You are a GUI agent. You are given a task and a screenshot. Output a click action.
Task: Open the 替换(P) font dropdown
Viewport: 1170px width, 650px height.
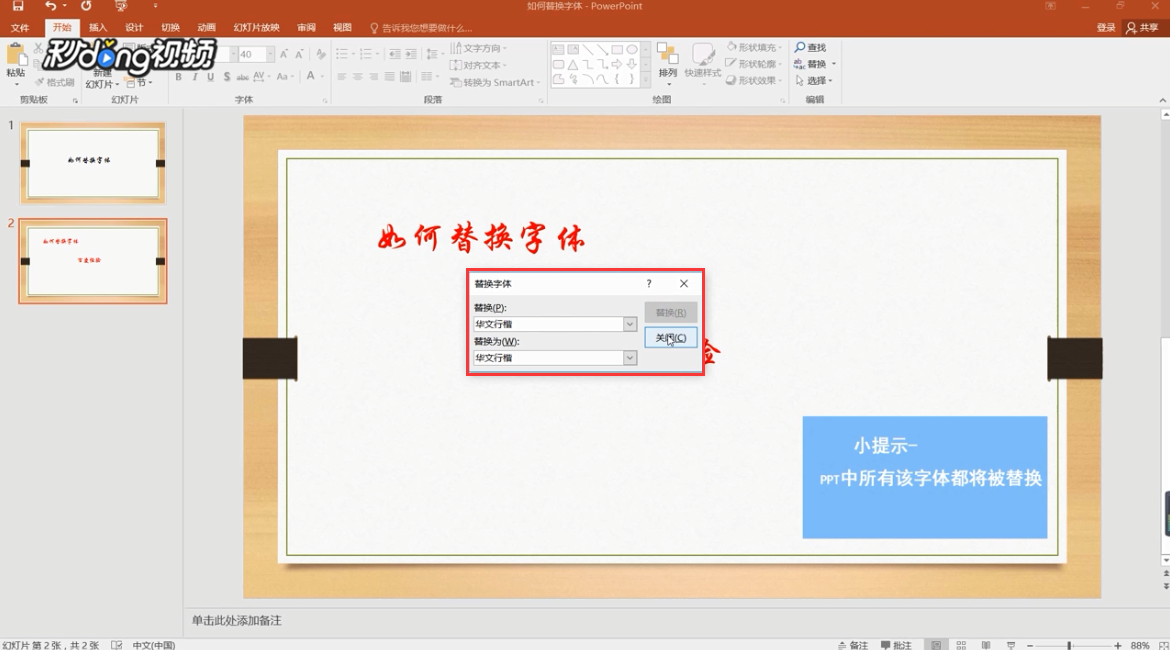click(628, 323)
